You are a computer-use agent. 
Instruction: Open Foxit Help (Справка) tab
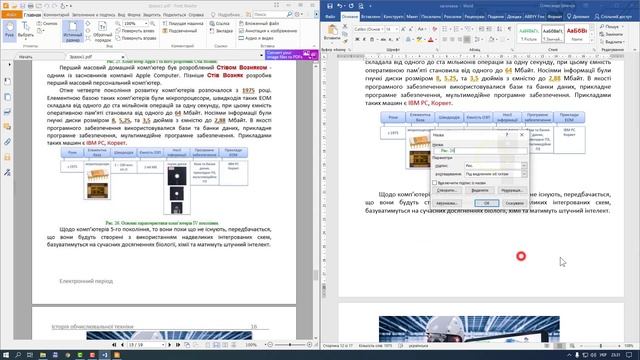coord(196,15)
